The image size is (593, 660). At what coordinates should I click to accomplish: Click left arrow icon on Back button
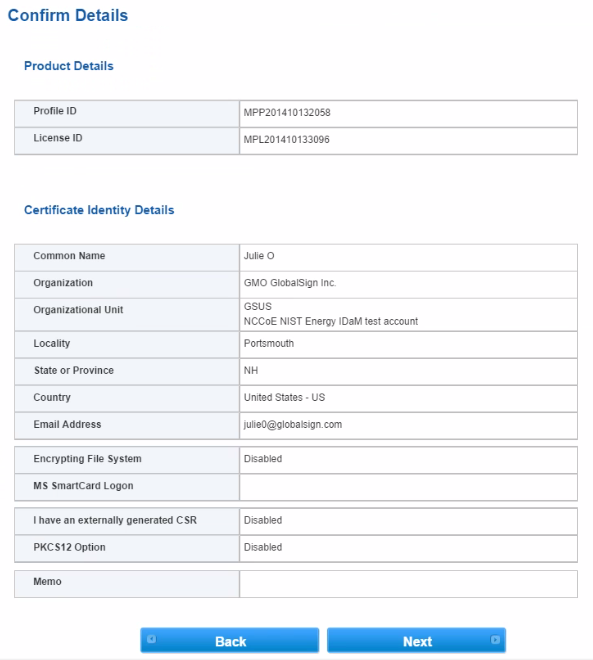click(x=152, y=639)
